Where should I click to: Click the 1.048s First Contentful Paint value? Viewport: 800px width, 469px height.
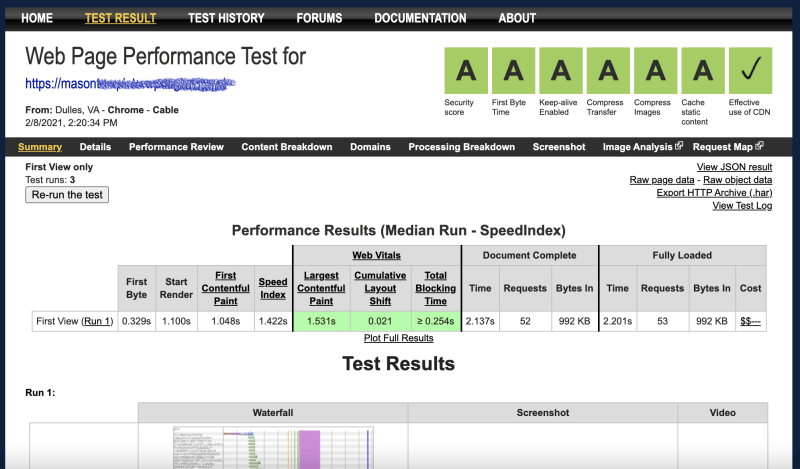(226, 321)
